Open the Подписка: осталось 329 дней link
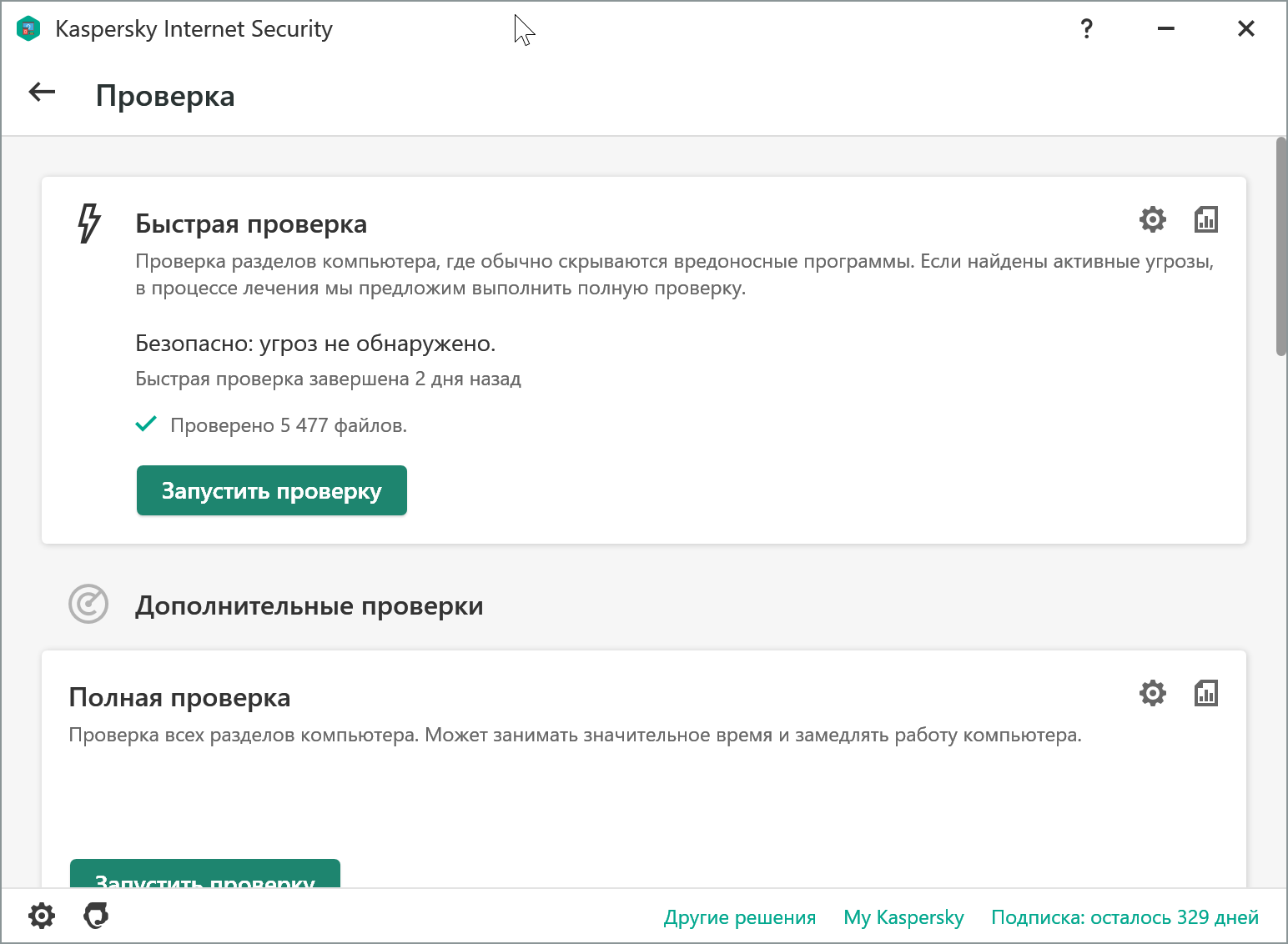Screen dimensions: 1288x944 coord(1124,917)
